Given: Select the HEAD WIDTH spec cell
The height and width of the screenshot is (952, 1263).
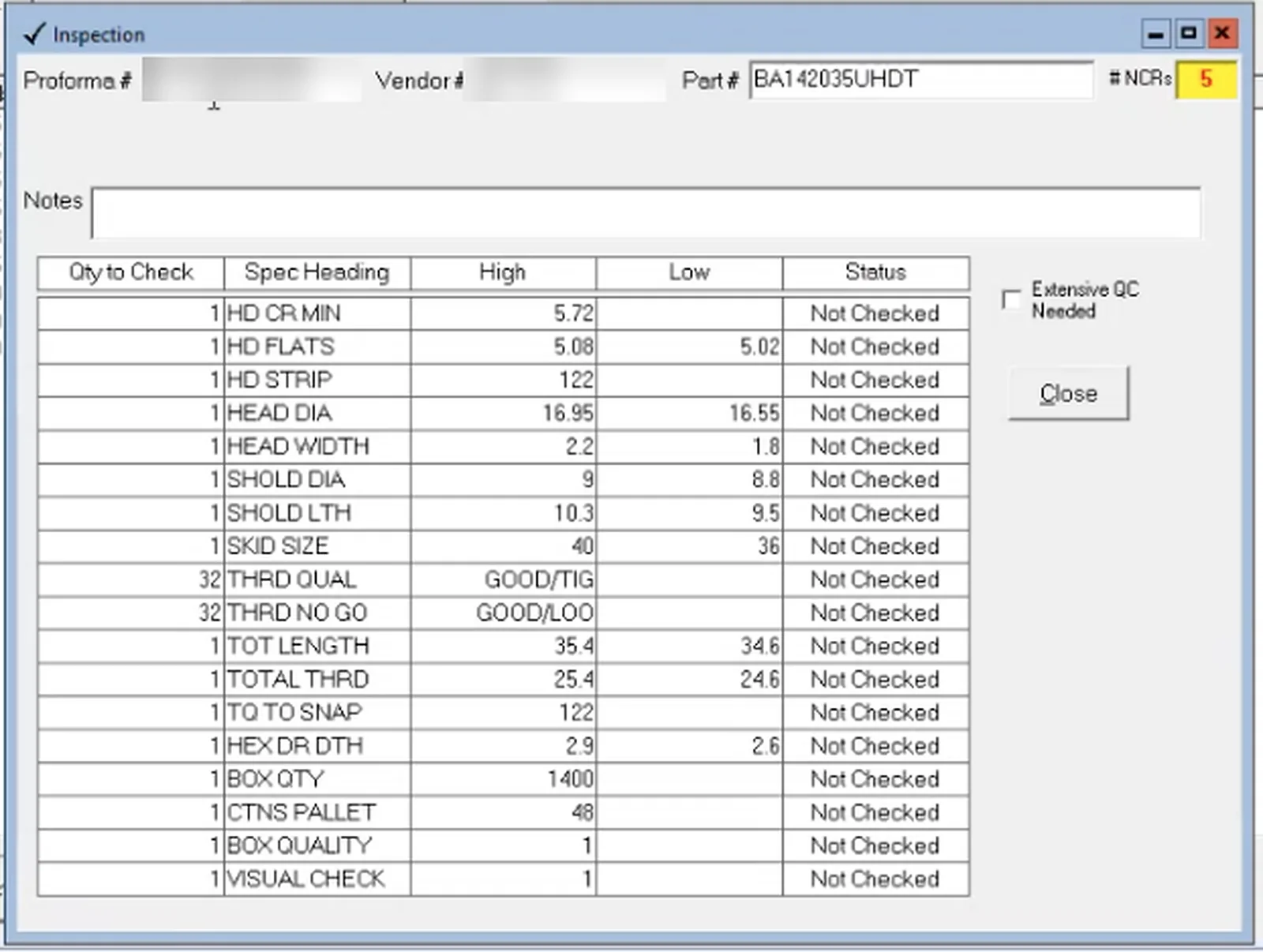Looking at the screenshot, I should [x=317, y=446].
